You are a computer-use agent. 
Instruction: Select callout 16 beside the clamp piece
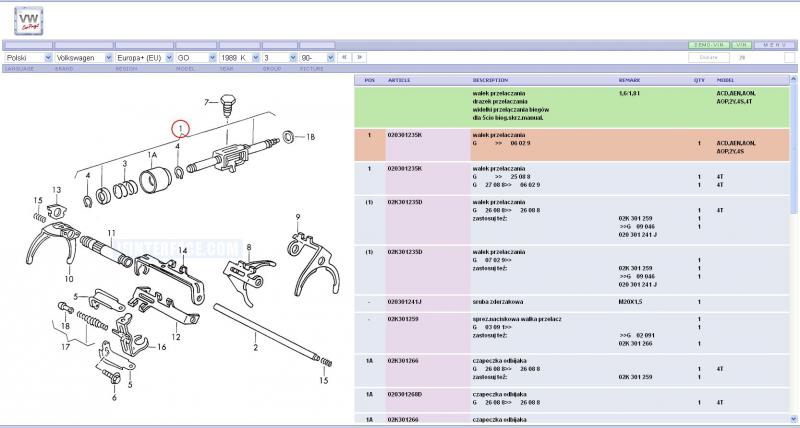162,347
